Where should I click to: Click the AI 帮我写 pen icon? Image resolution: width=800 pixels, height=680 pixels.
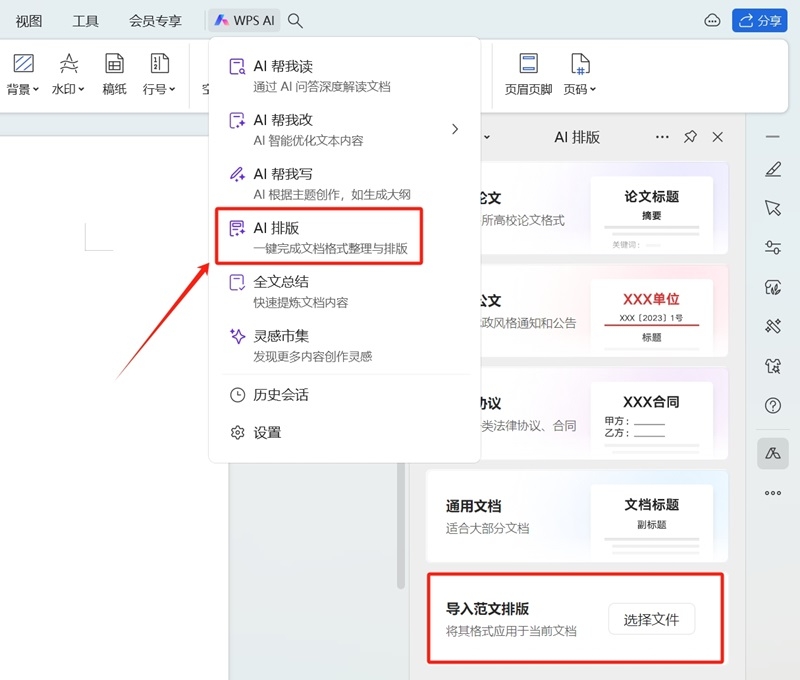coord(237,174)
